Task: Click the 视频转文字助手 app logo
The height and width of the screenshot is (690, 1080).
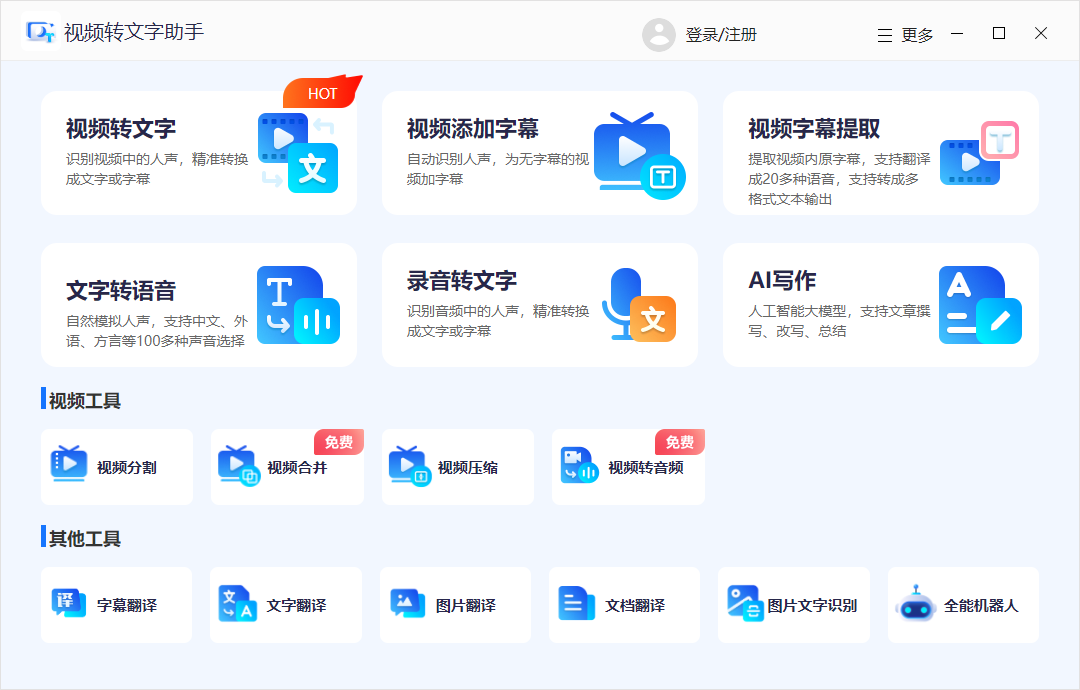Action: [40, 32]
